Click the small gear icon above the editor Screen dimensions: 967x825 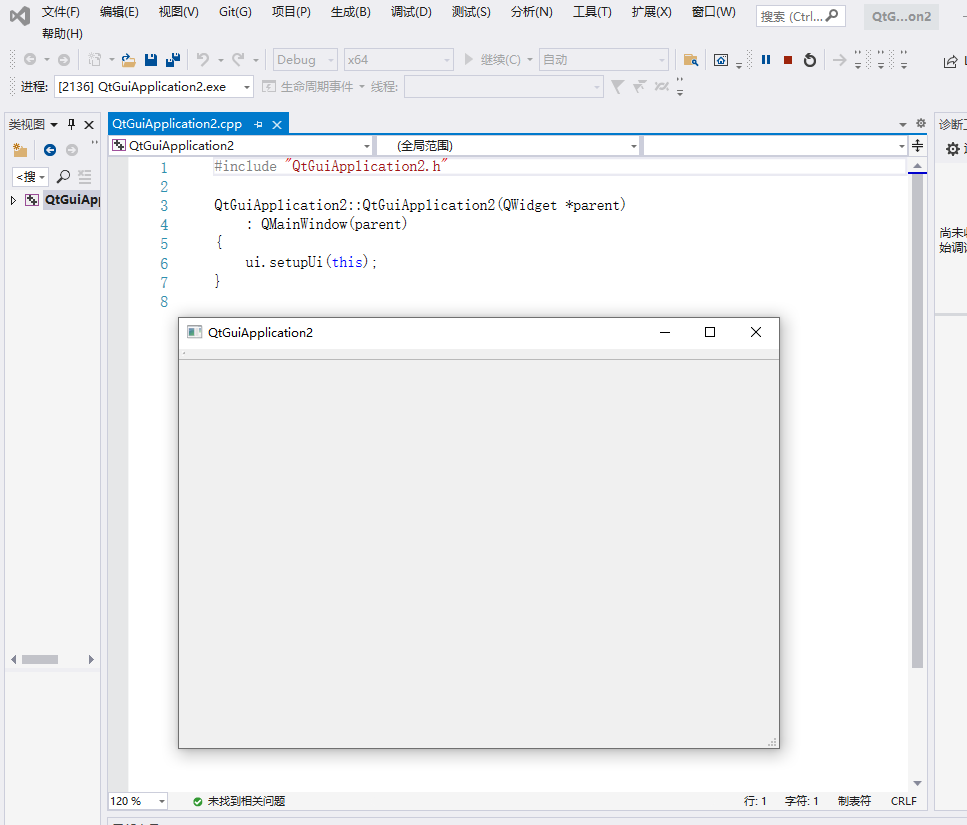[x=921, y=123]
